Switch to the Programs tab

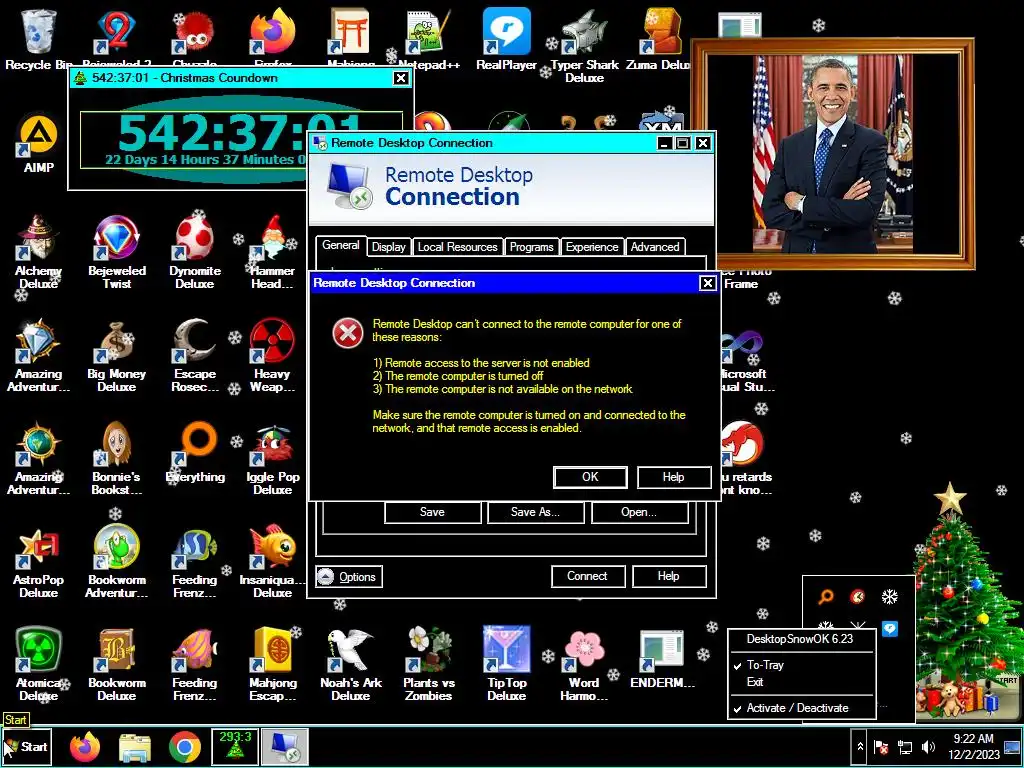tap(532, 247)
